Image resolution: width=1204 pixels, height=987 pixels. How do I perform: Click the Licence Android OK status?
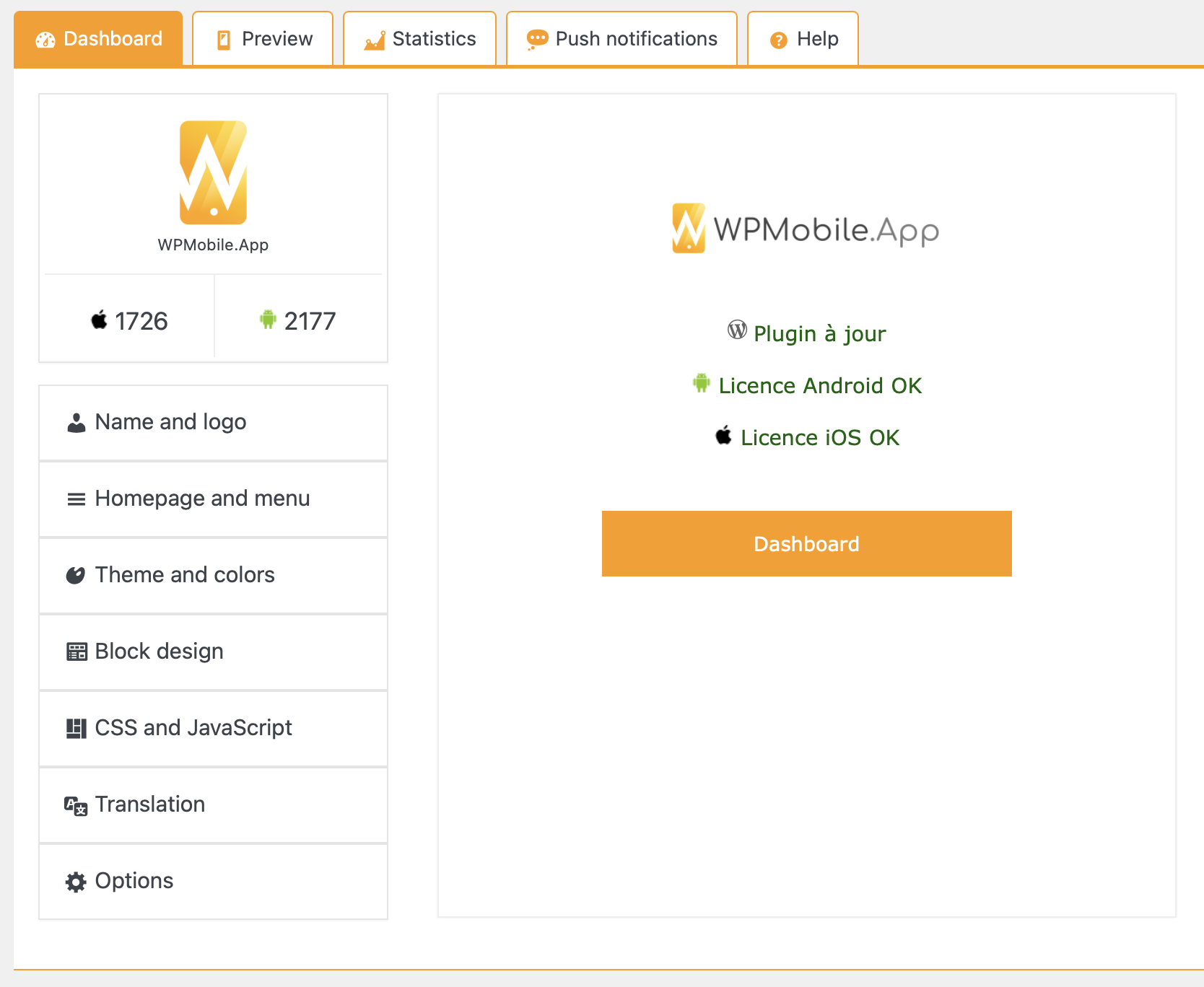[820, 385]
